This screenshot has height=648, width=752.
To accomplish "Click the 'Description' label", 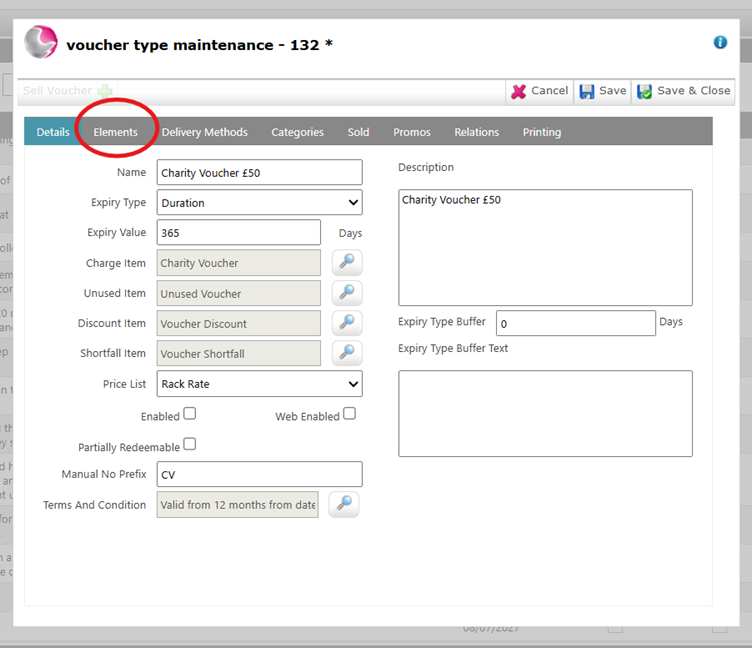I will pos(426,167).
